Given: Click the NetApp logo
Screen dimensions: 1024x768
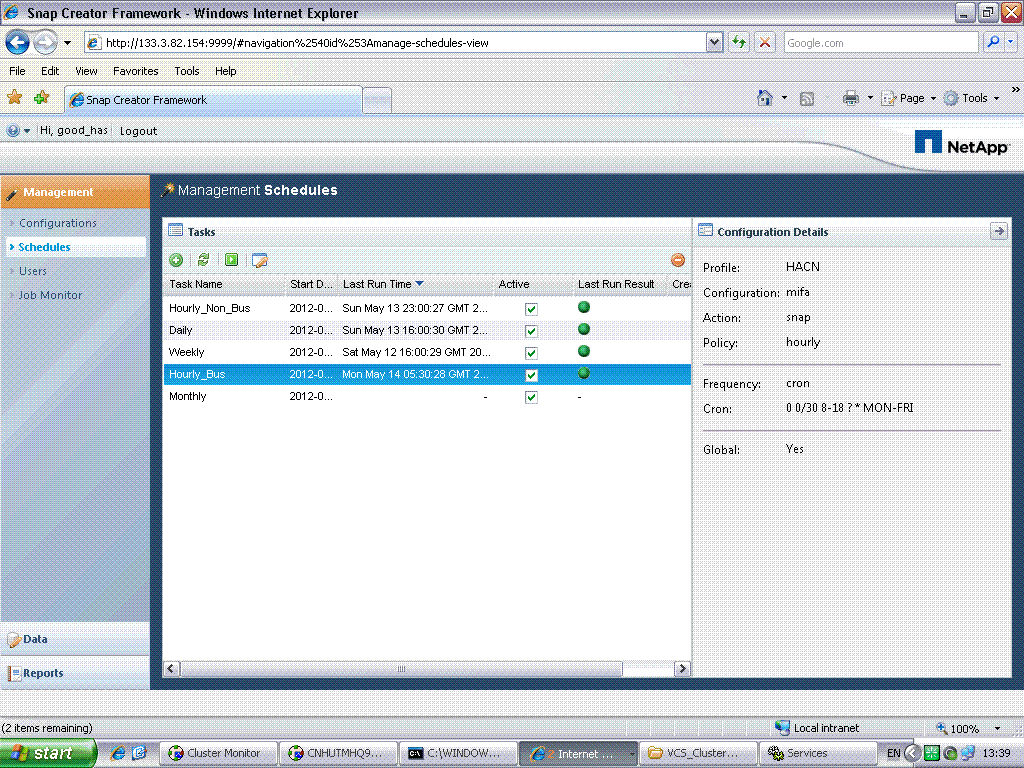Looking at the screenshot, I should click(x=961, y=143).
